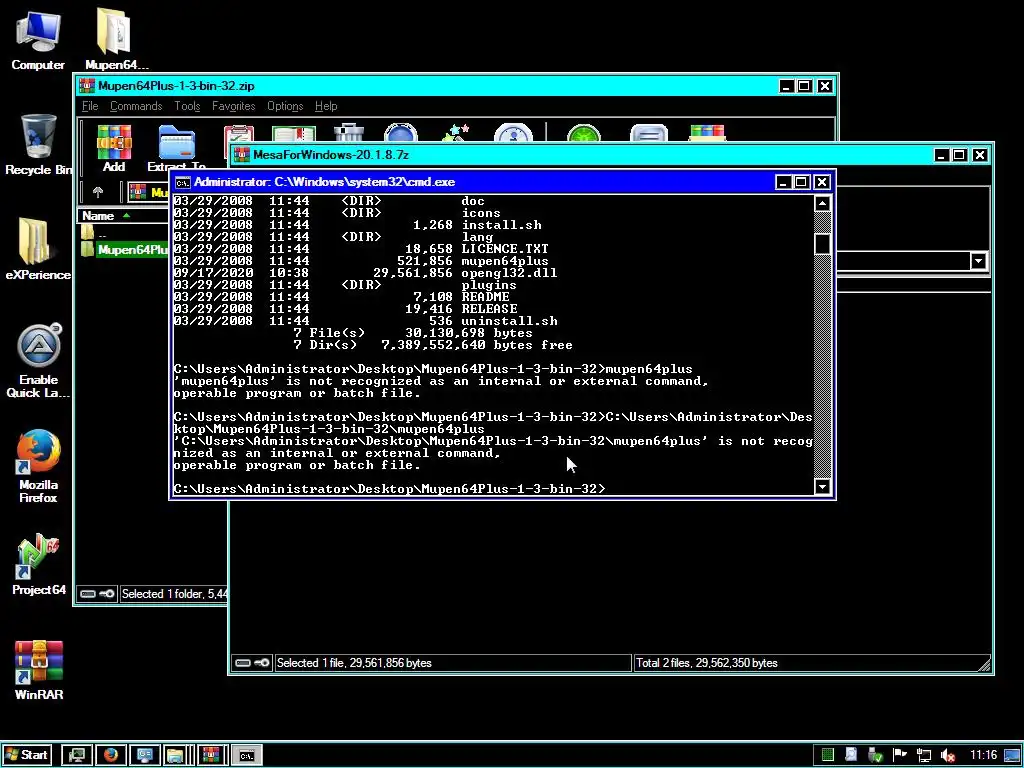Open the Commands menu
The width and height of the screenshot is (1024, 768).
click(x=136, y=106)
